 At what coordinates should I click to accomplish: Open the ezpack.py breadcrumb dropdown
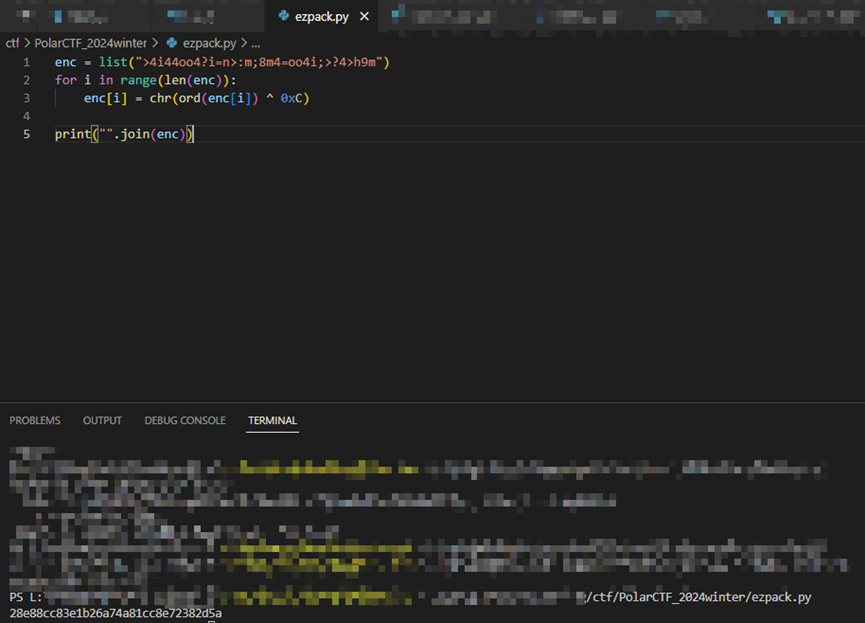[209, 44]
